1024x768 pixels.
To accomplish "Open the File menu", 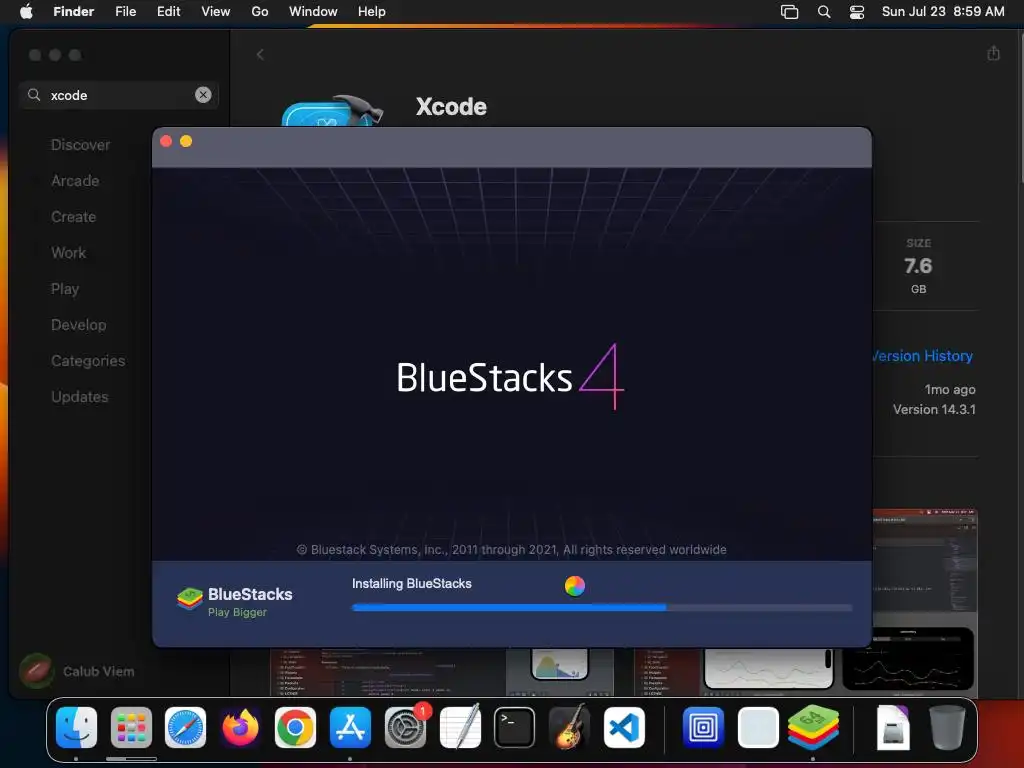I will tap(125, 11).
